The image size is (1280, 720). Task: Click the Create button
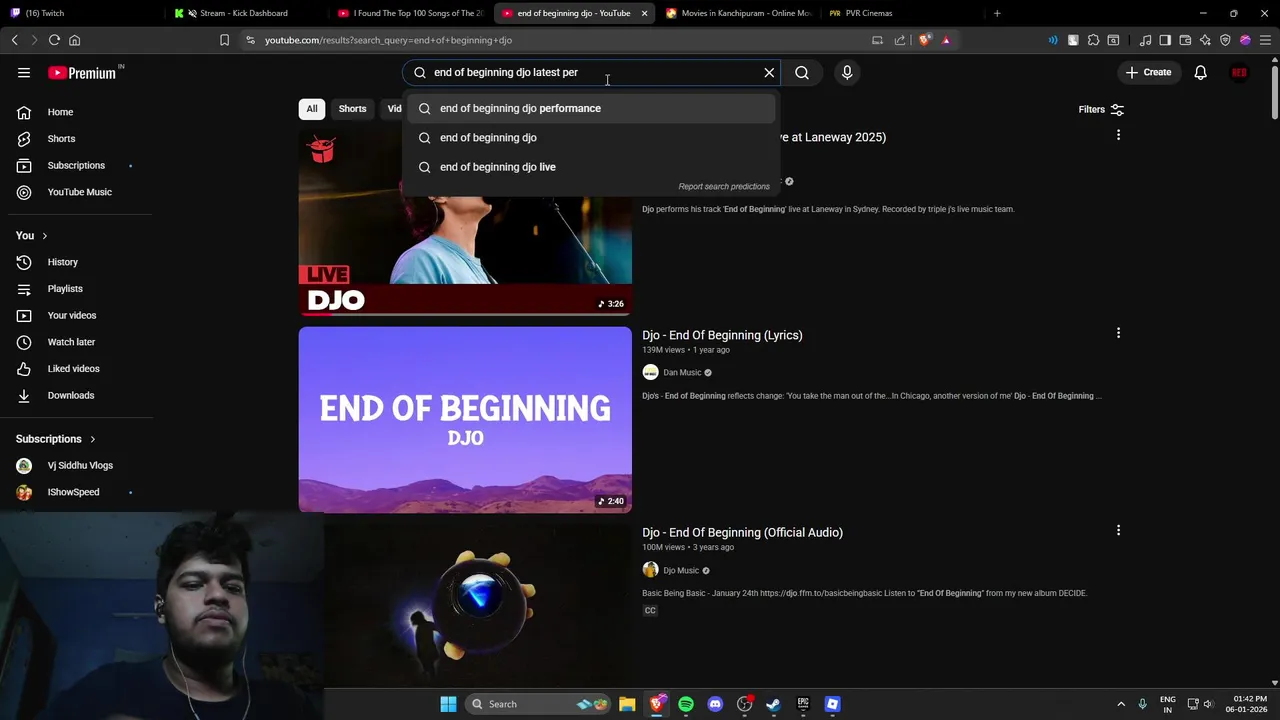click(1148, 72)
